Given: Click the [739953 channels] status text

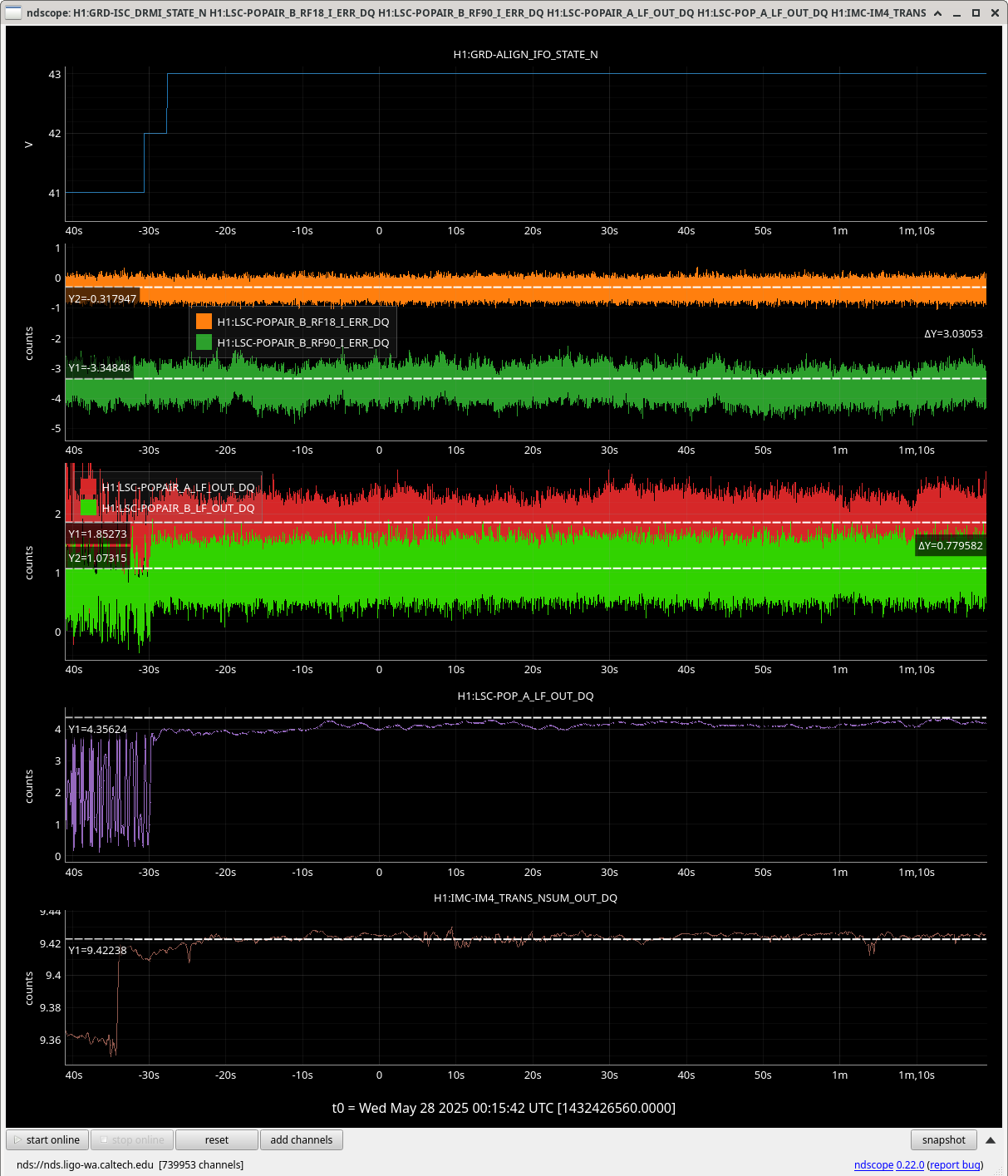Looking at the screenshot, I should (x=201, y=1164).
